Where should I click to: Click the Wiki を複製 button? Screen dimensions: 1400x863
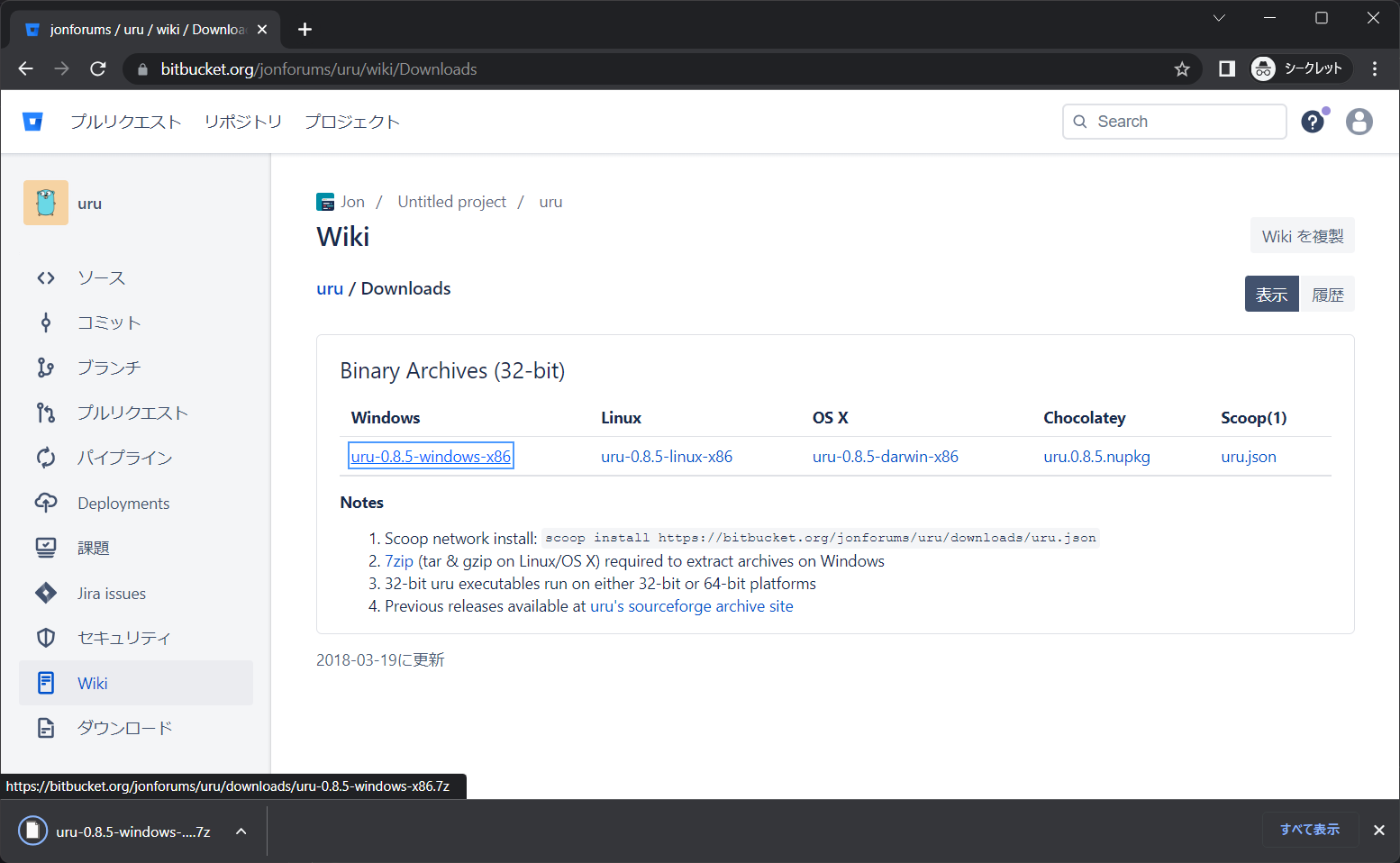[x=1302, y=235]
